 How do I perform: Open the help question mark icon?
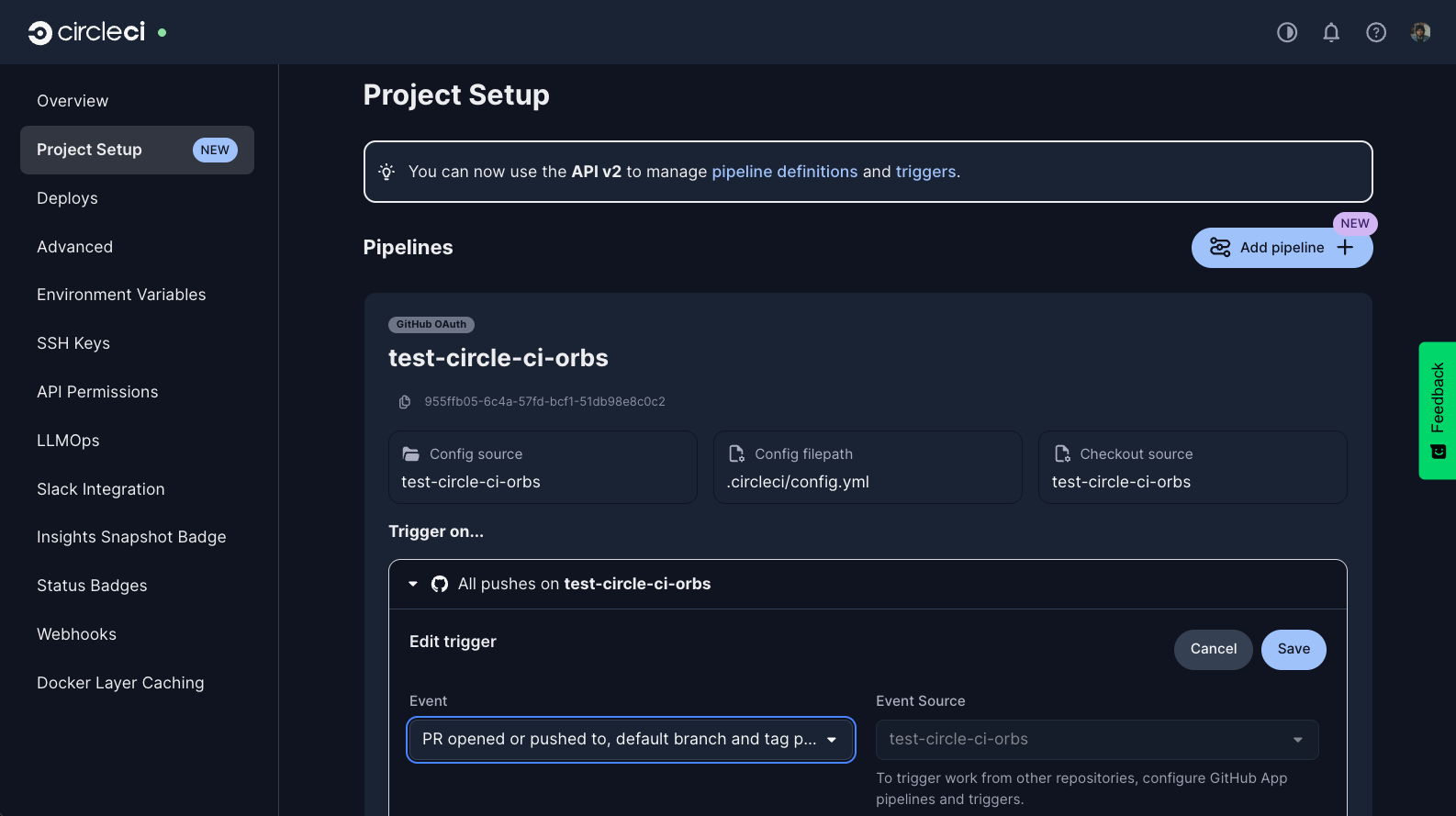tap(1376, 33)
